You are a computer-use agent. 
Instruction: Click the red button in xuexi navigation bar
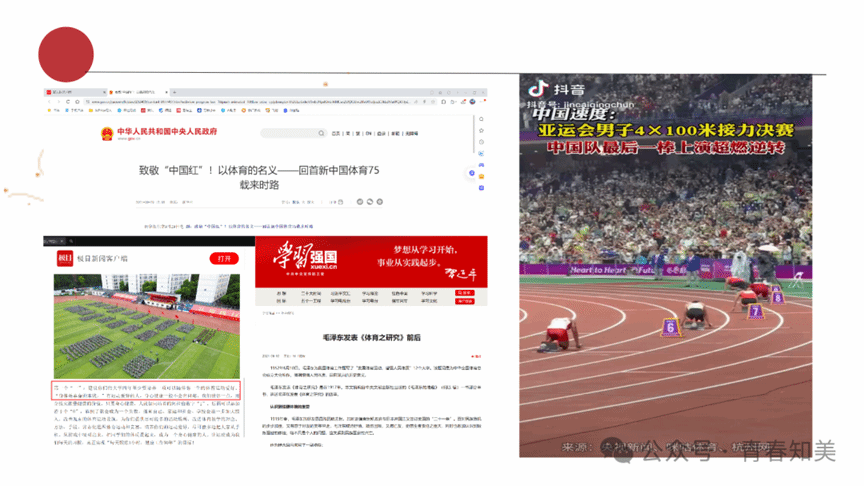pos(463,294)
